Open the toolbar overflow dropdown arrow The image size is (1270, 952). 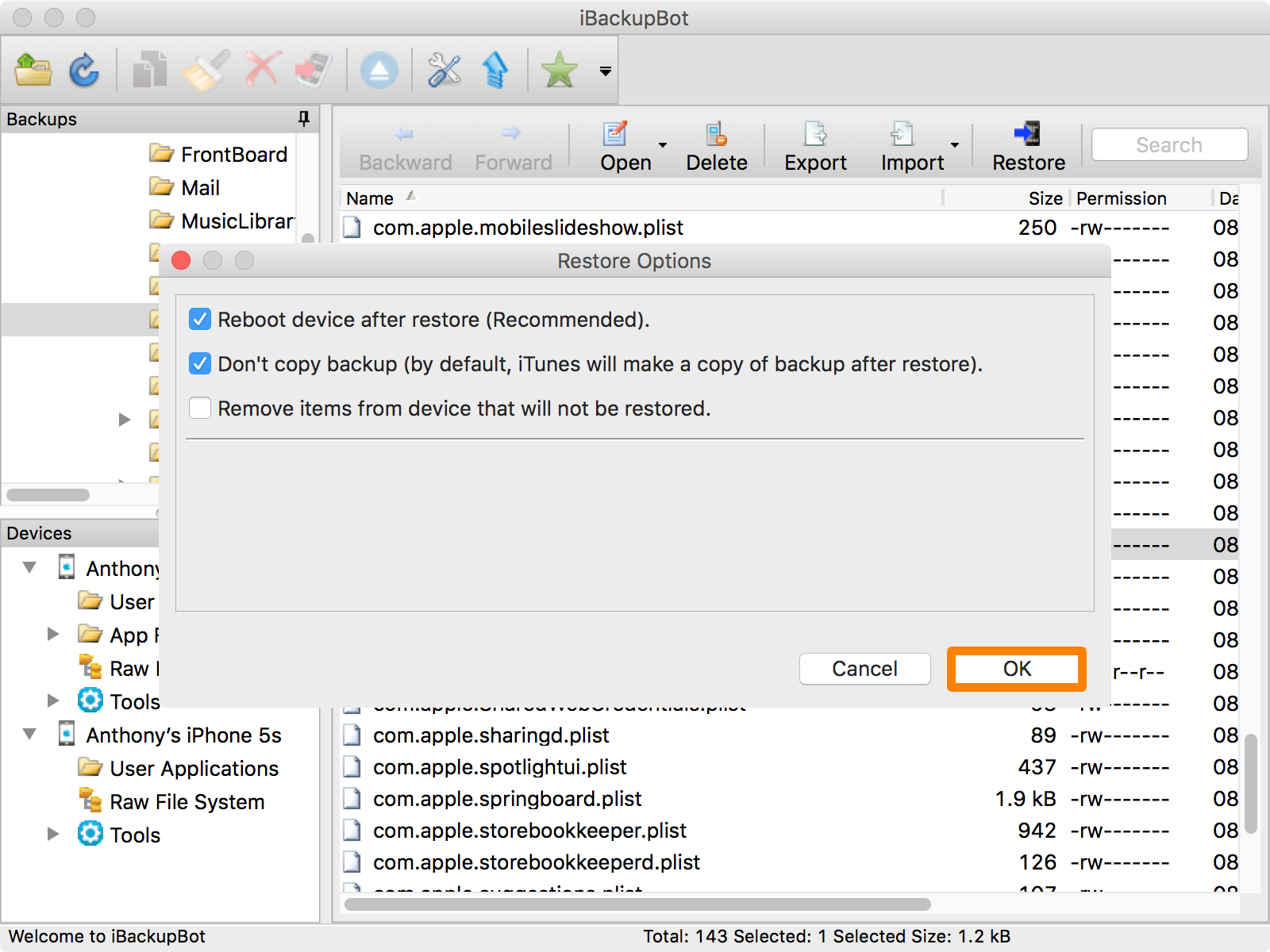[606, 71]
